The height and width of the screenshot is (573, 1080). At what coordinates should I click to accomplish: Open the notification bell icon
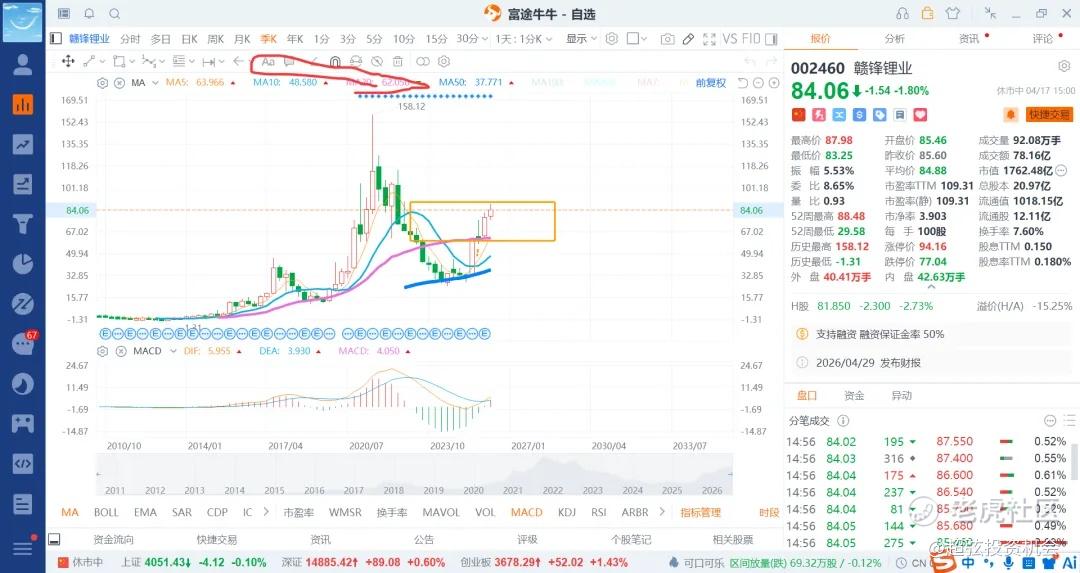coord(90,14)
